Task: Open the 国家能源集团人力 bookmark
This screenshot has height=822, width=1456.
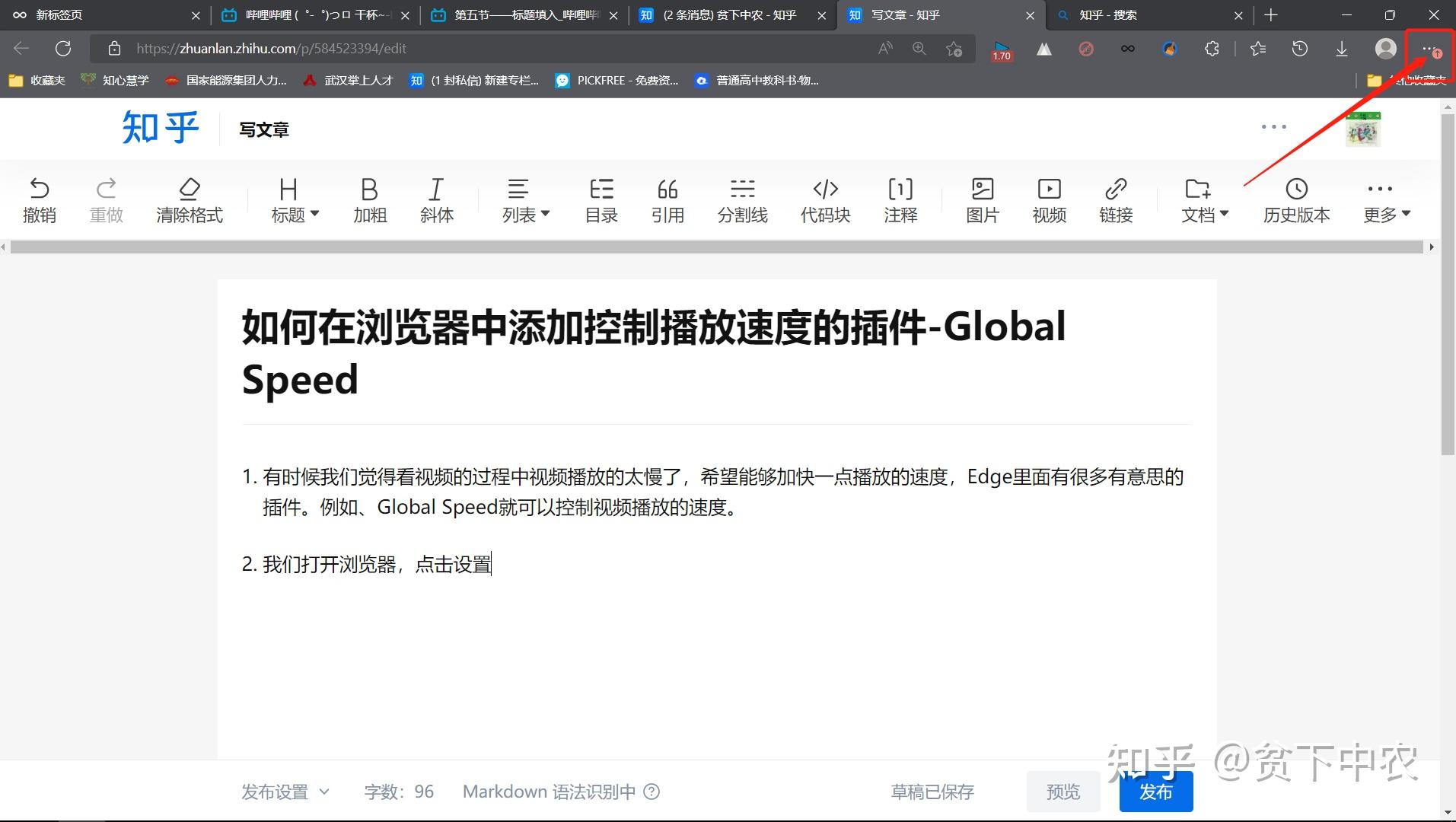Action: point(226,80)
